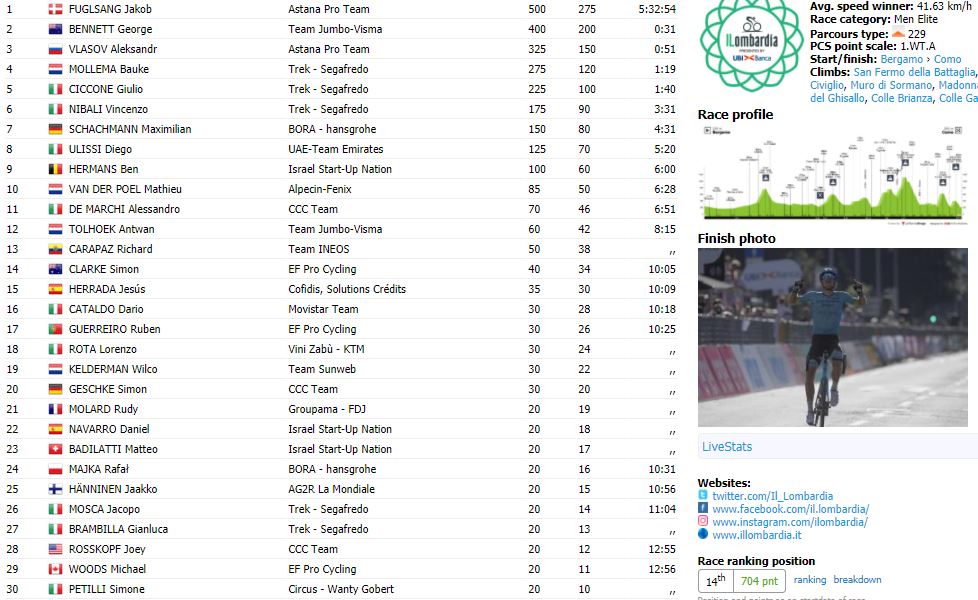Open the Muro di Sormano climb link

891,85
